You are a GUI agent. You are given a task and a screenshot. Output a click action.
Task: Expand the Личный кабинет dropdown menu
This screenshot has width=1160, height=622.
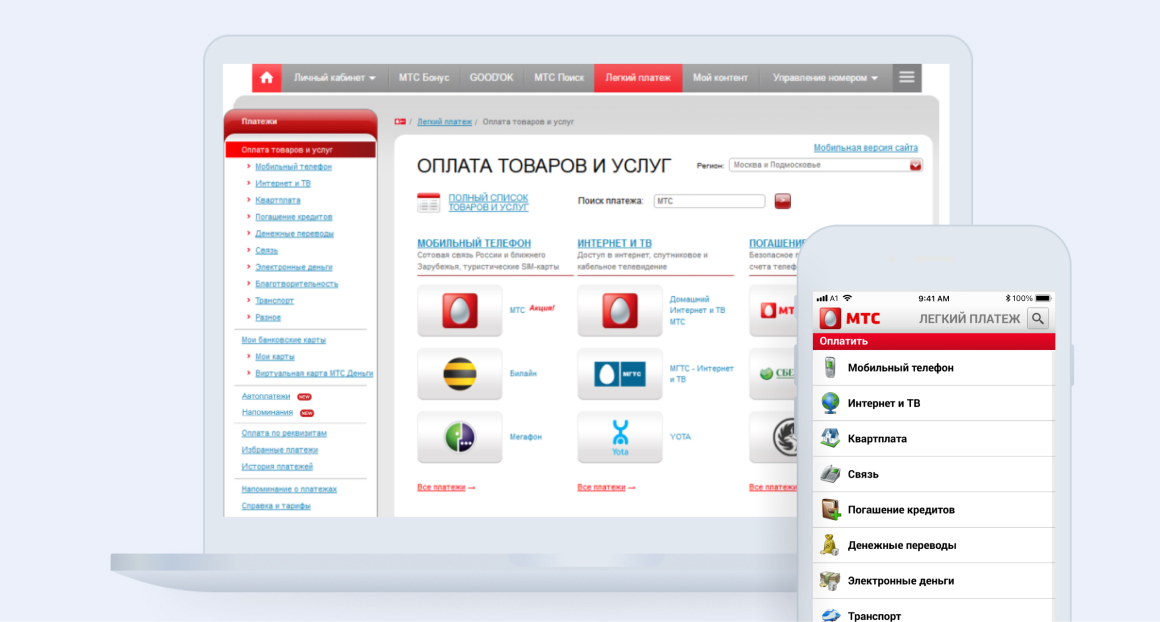[335, 78]
